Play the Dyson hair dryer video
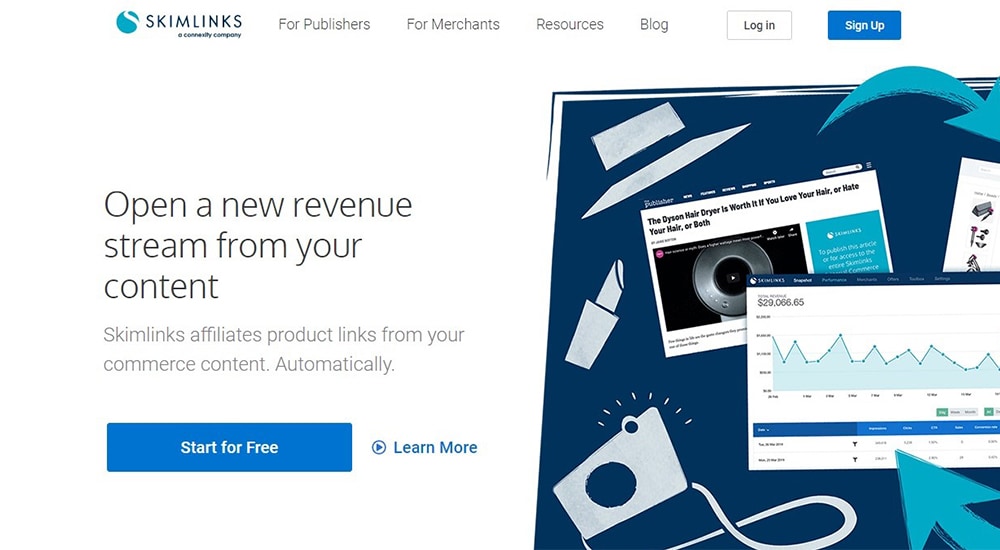The image size is (1000, 550). click(x=733, y=277)
